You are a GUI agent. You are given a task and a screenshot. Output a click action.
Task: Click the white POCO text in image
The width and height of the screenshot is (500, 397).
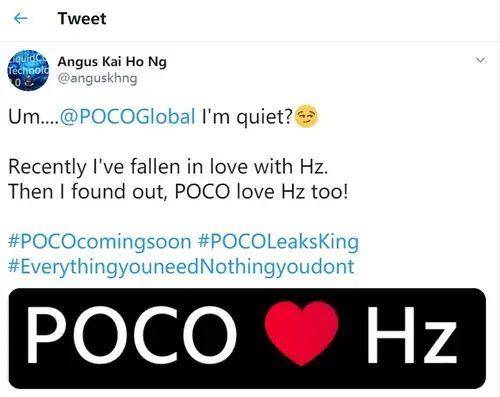131,335
